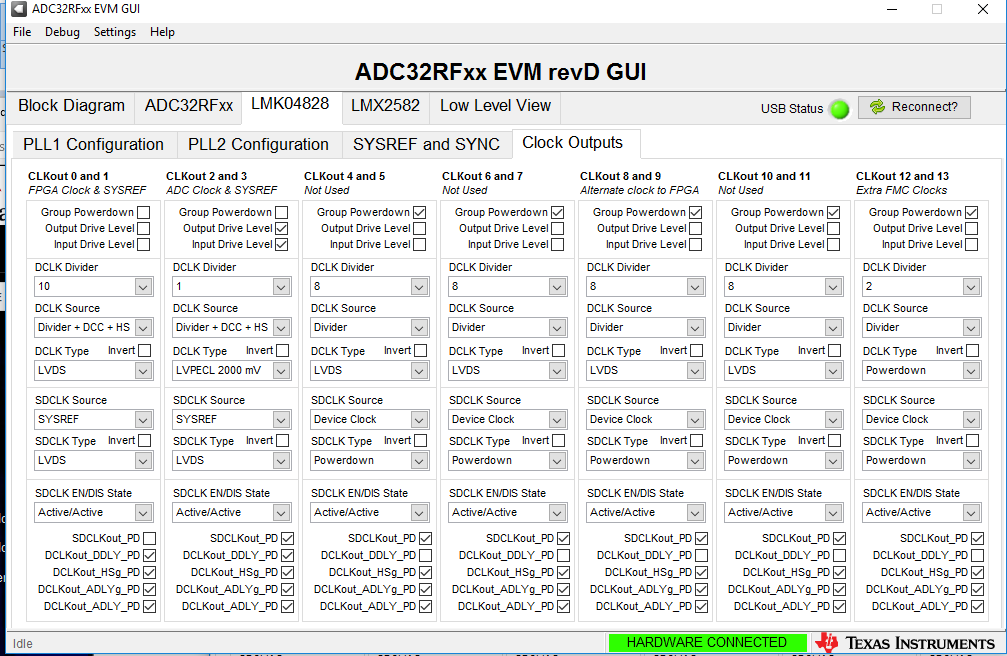This screenshot has width=1007, height=656.
Task: Uncheck Group Powerdown for CLKout 12 and 13
Action: pyautogui.click(x=972, y=212)
